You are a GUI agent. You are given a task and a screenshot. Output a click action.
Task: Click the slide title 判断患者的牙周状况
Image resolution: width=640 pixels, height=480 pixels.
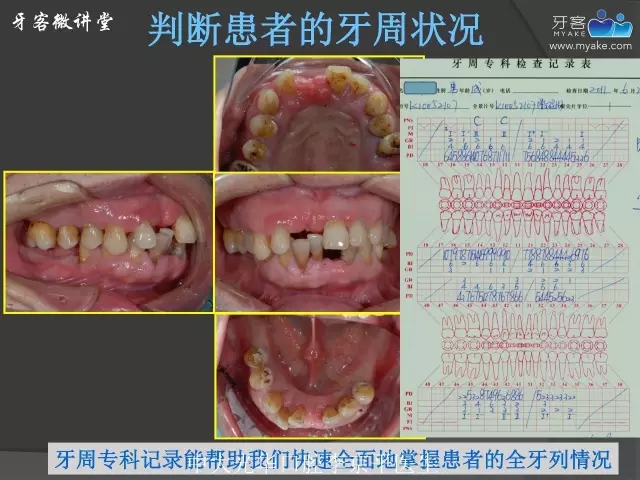coord(316,28)
